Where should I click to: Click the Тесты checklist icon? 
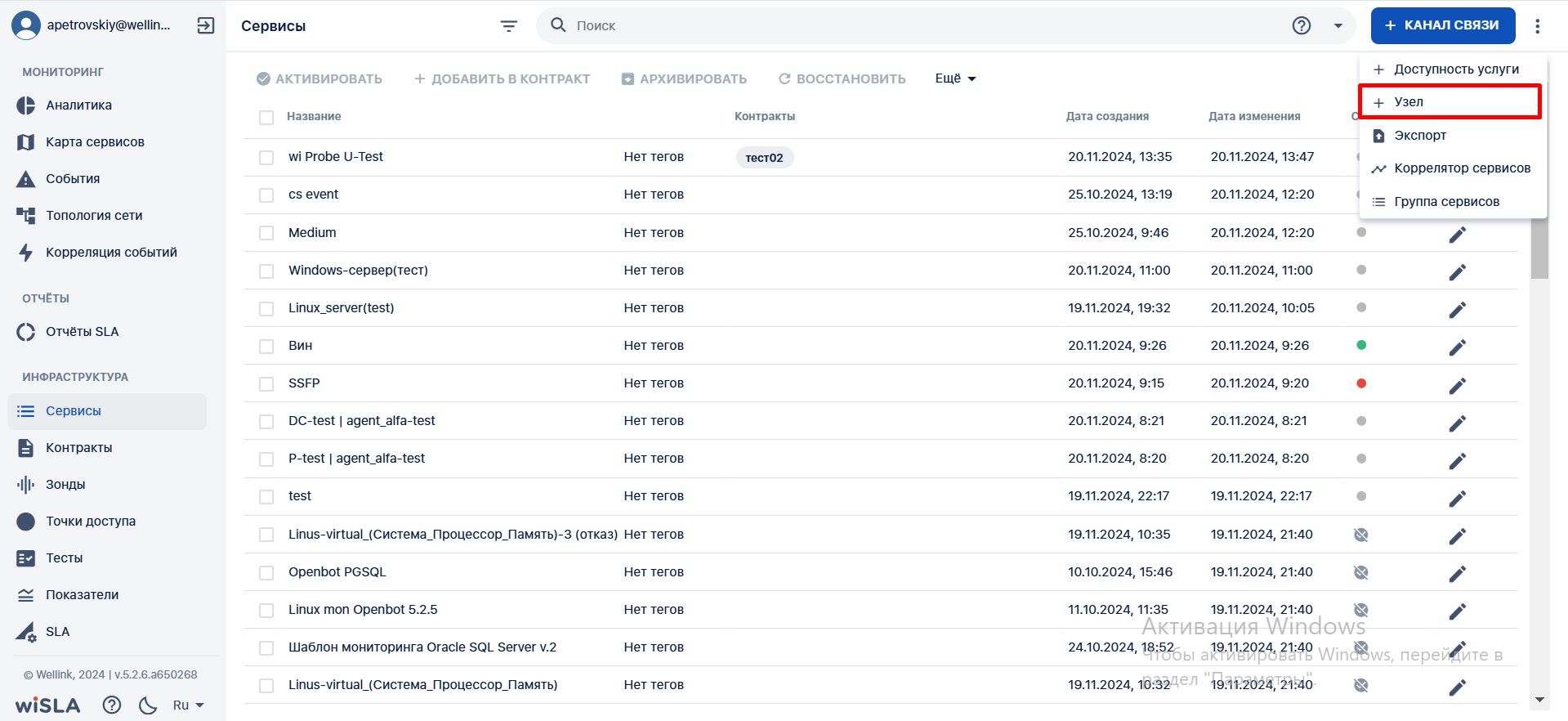[x=26, y=558]
